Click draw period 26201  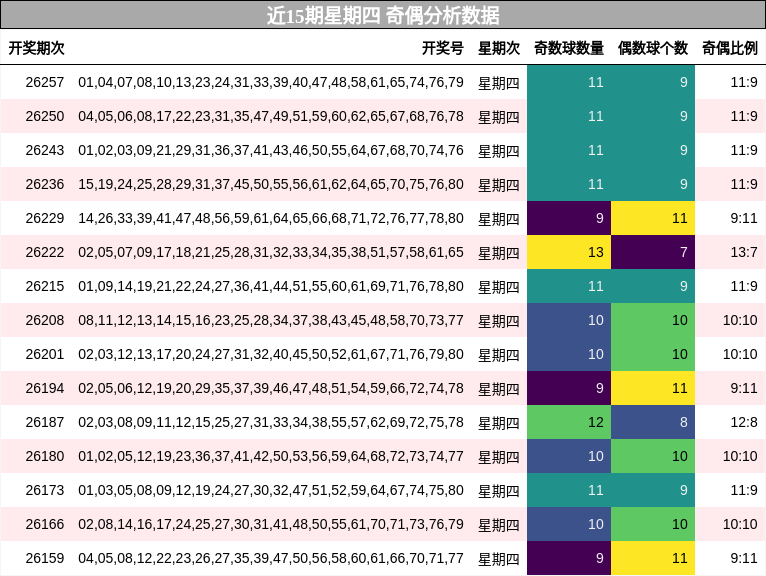pyautogui.click(x=45, y=354)
